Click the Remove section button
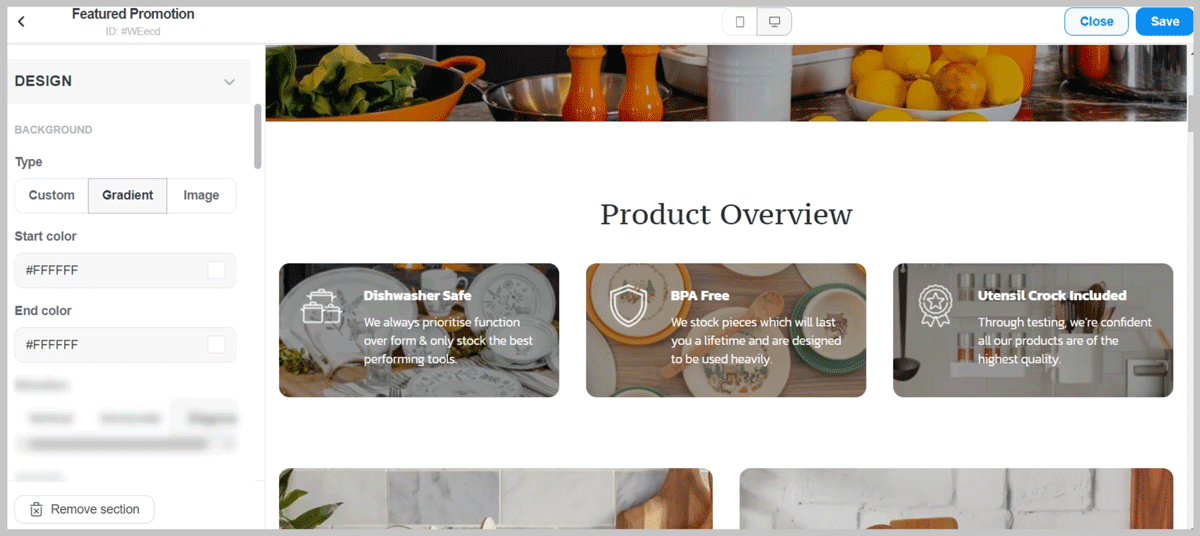The width and height of the screenshot is (1200, 536). pyautogui.click(x=84, y=509)
